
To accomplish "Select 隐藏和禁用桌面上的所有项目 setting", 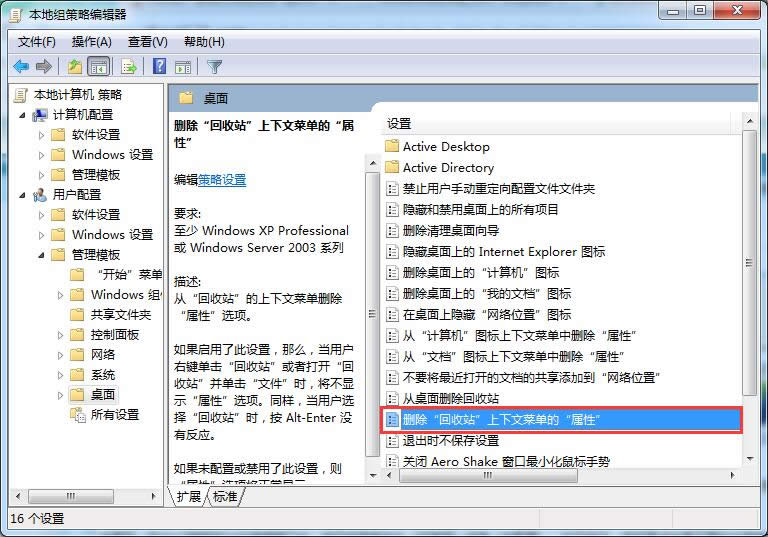I will point(480,210).
